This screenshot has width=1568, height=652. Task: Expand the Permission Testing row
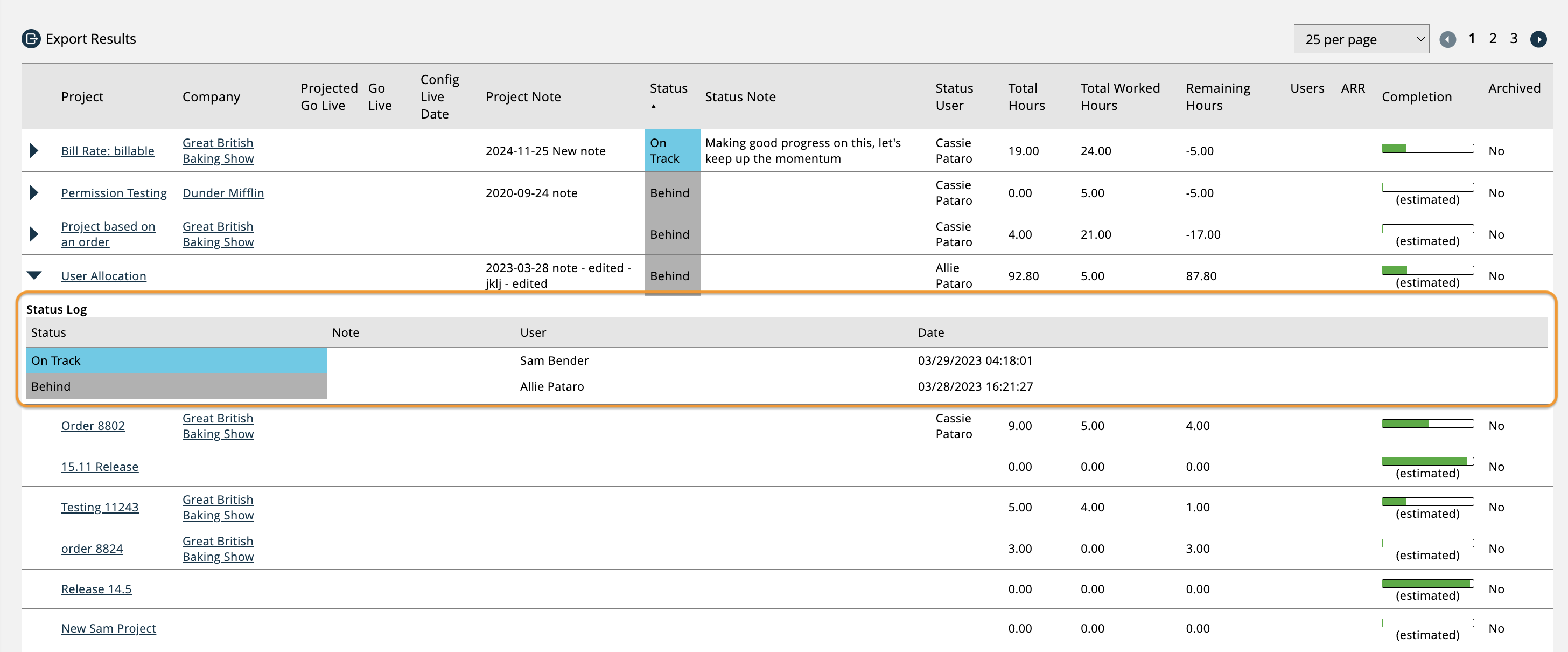pyautogui.click(x=34, y=192)
